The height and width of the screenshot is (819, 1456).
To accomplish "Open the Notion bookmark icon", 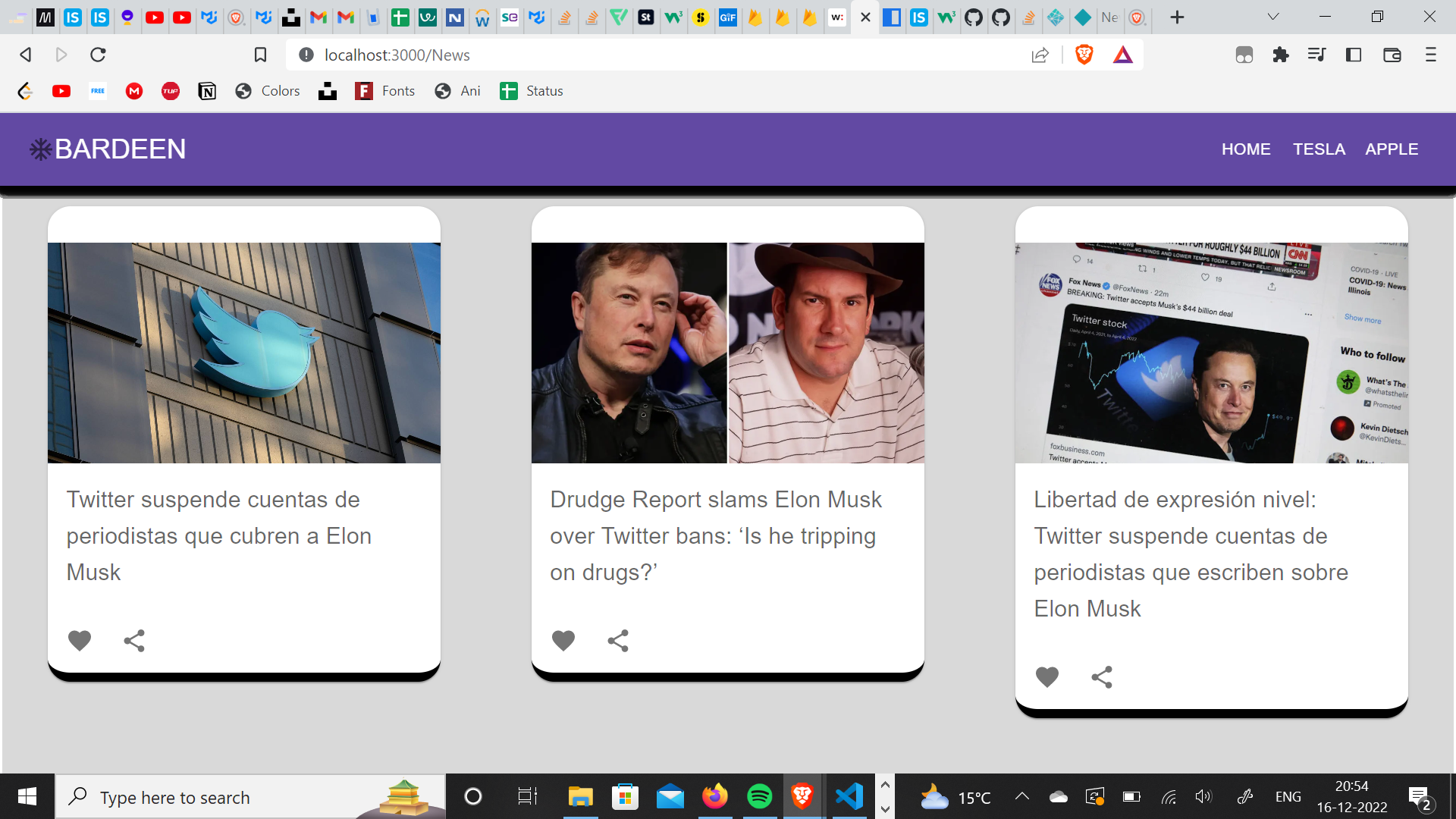I will click(206, 91).
